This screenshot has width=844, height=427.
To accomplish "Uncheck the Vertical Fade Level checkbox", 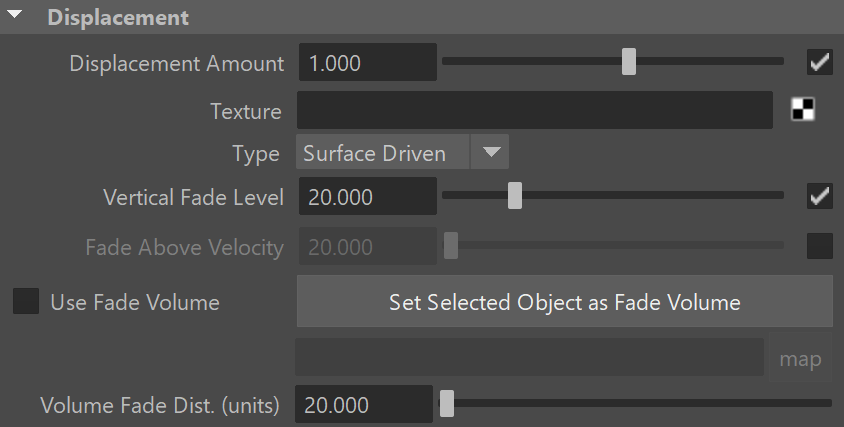I will [x=820, y=195].
